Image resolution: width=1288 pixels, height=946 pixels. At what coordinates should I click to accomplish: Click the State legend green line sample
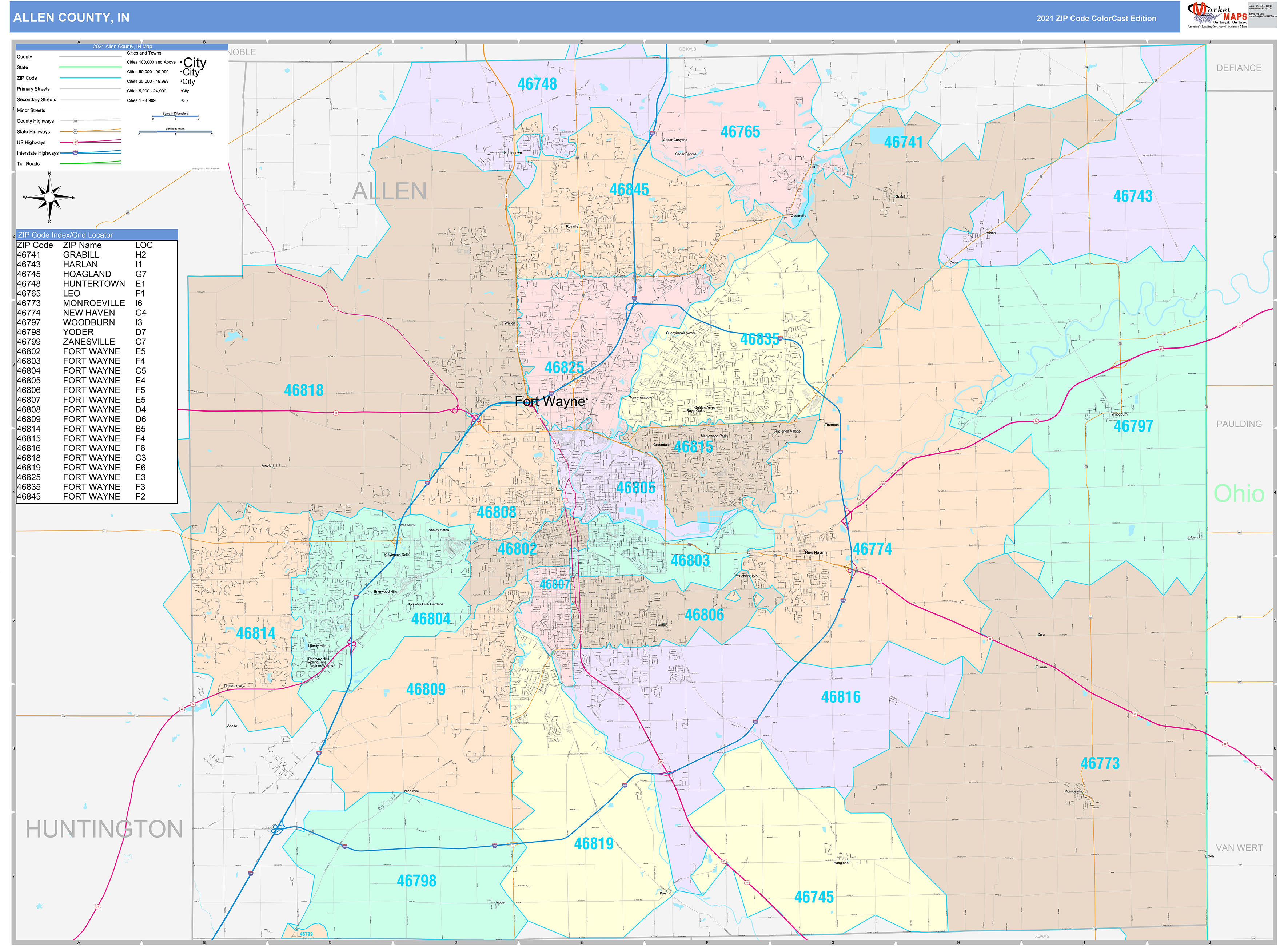[91, 68]
